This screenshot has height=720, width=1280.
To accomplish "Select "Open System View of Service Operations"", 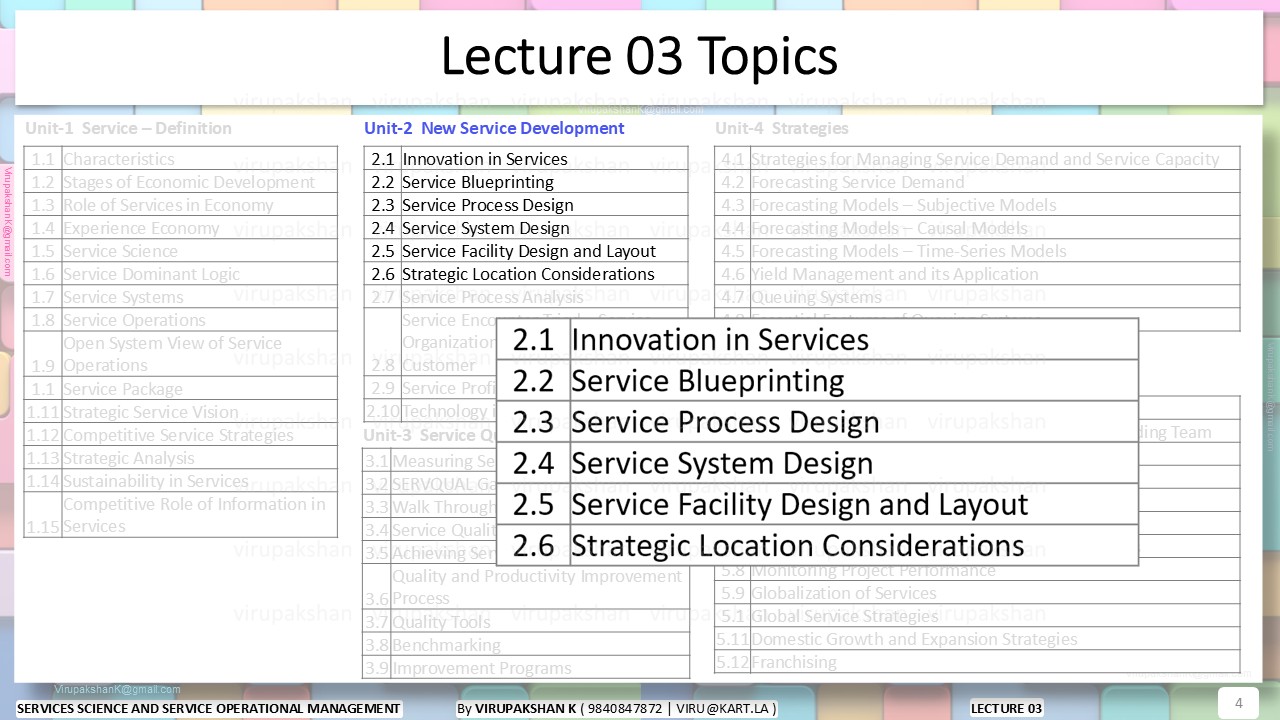I will (181, 354).
